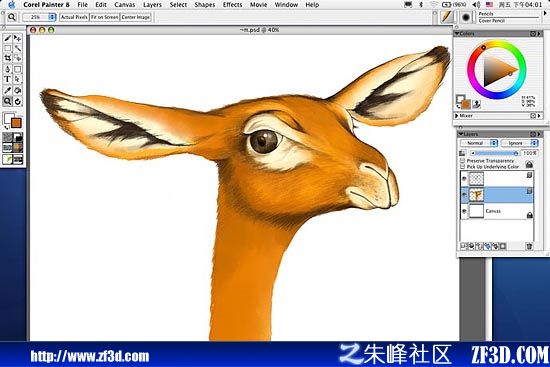Select the Crop tool
The image size is (550, 367).
[x=8, y=58]
